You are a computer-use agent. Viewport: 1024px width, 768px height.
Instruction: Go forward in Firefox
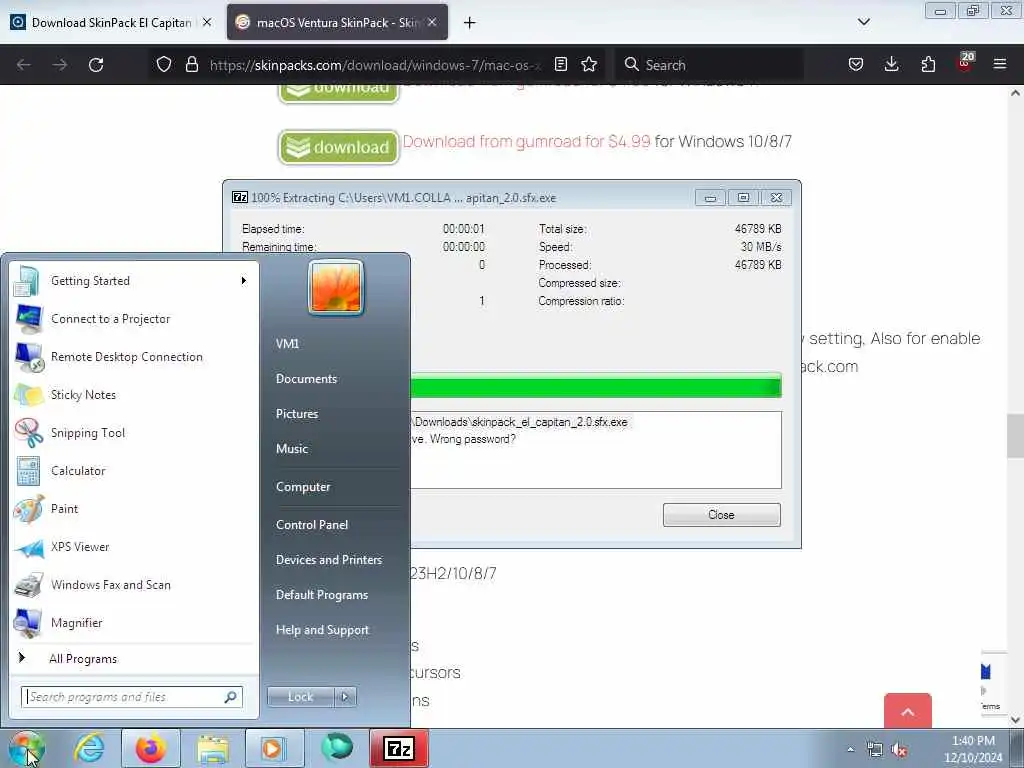pos(59,65)
